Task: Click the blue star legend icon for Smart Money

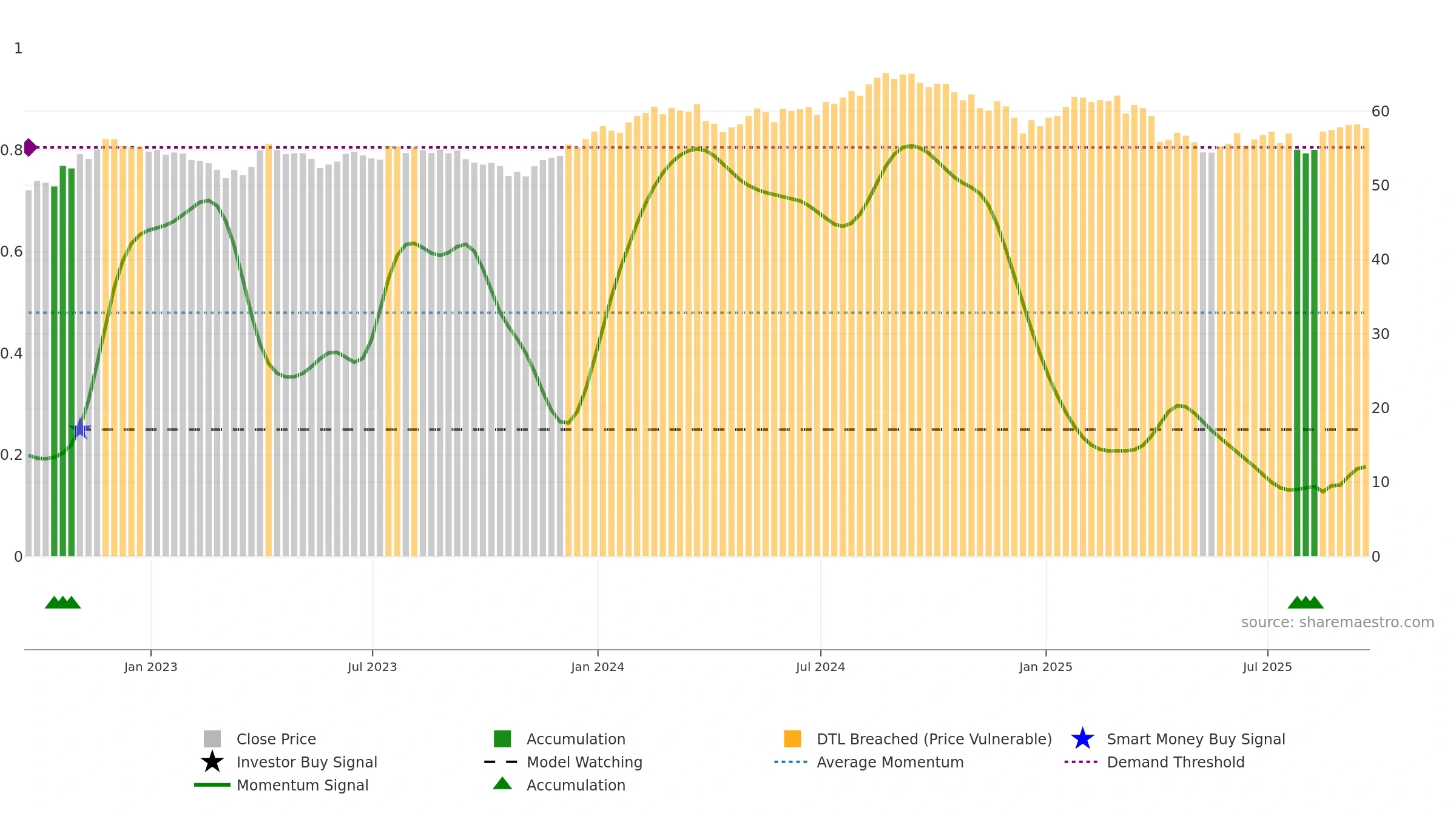Action: point(1082,739)
